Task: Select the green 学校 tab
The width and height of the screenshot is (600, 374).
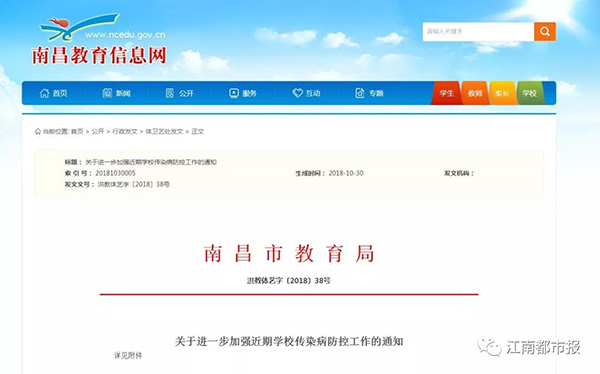Action: (x=530, y=93)
